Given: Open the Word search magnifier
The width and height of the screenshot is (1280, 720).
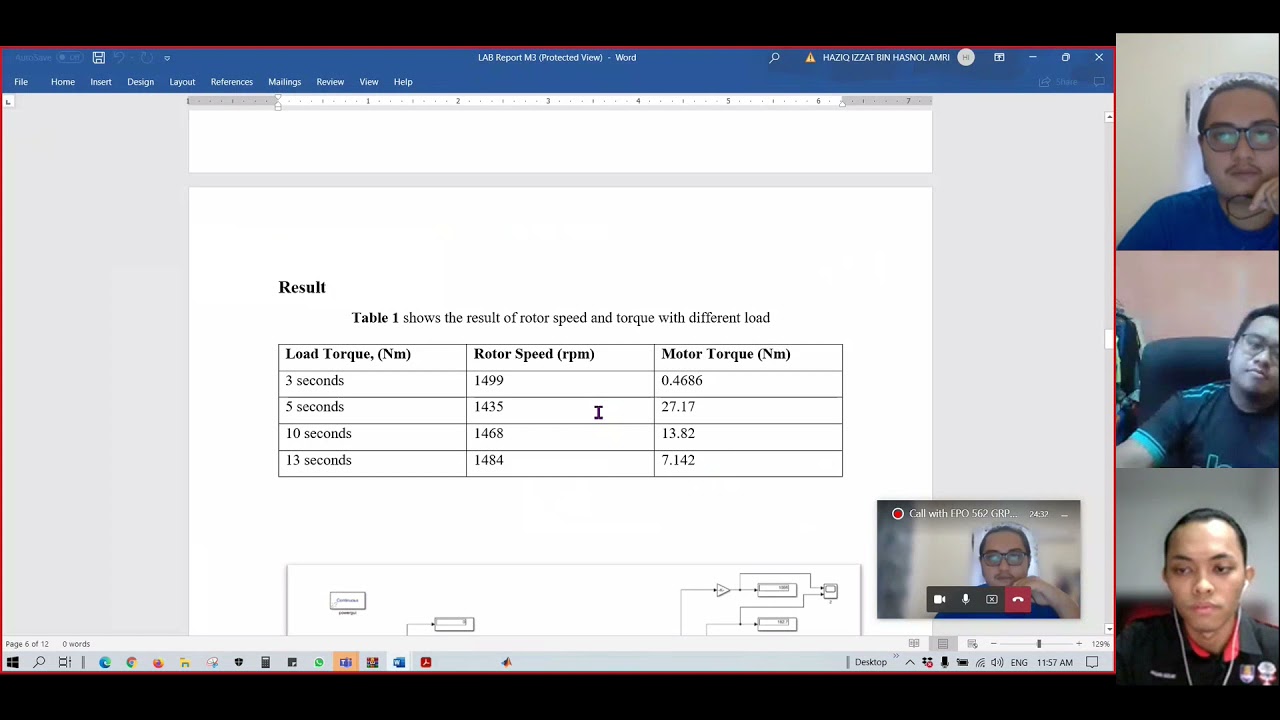Looking at the screenshot, I should (774, 58).
